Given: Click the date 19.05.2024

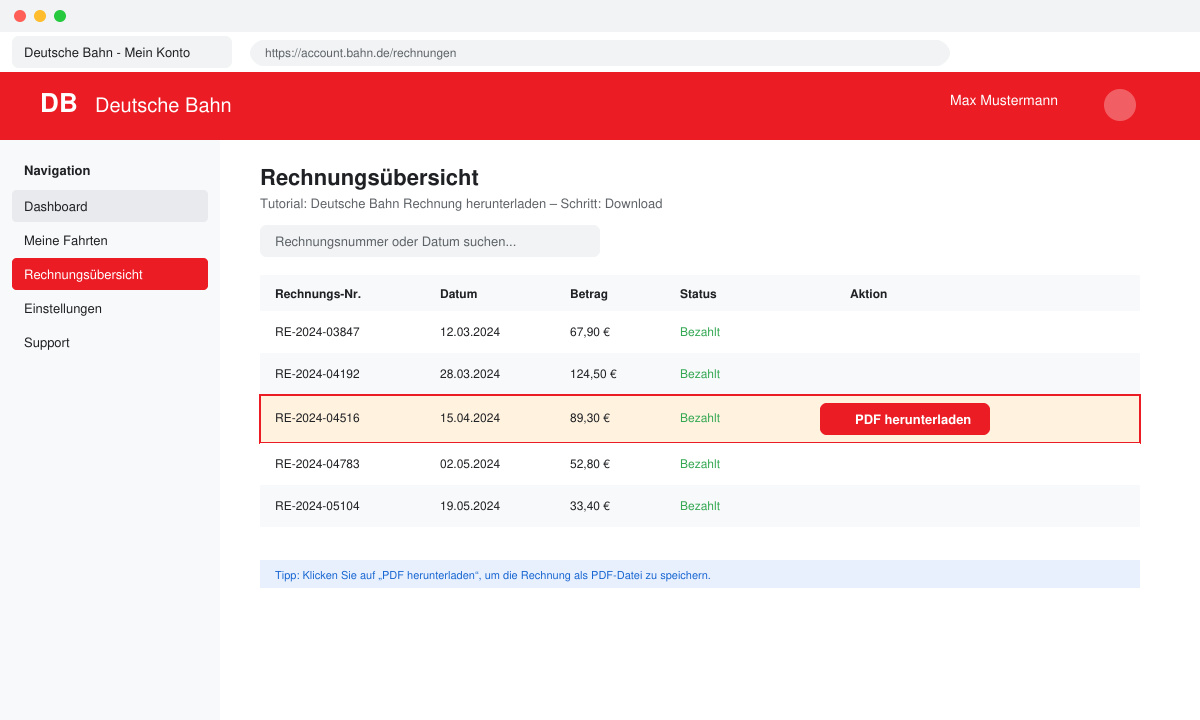Looking at the screenshot, I should 470,506.
